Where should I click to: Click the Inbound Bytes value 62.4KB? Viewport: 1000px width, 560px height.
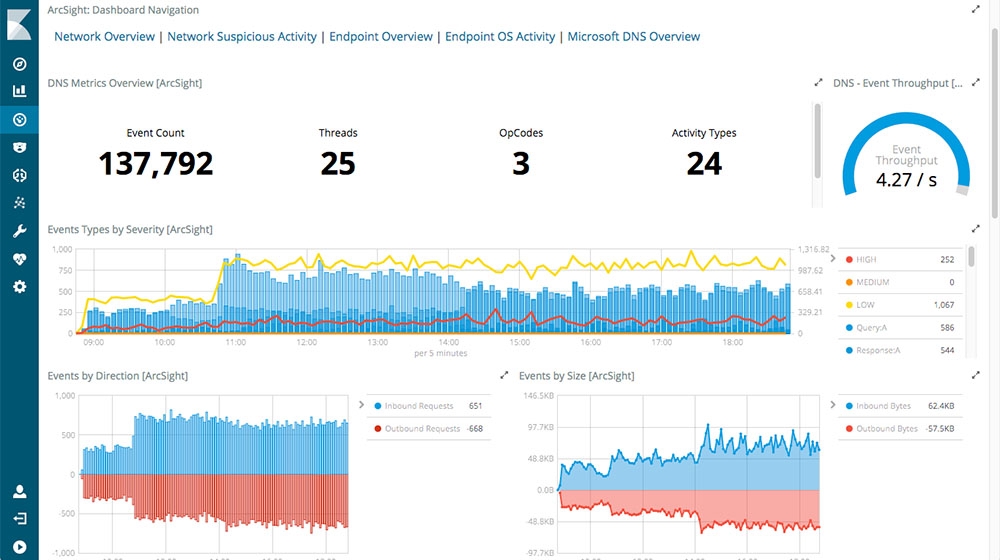tap(941, 406)
